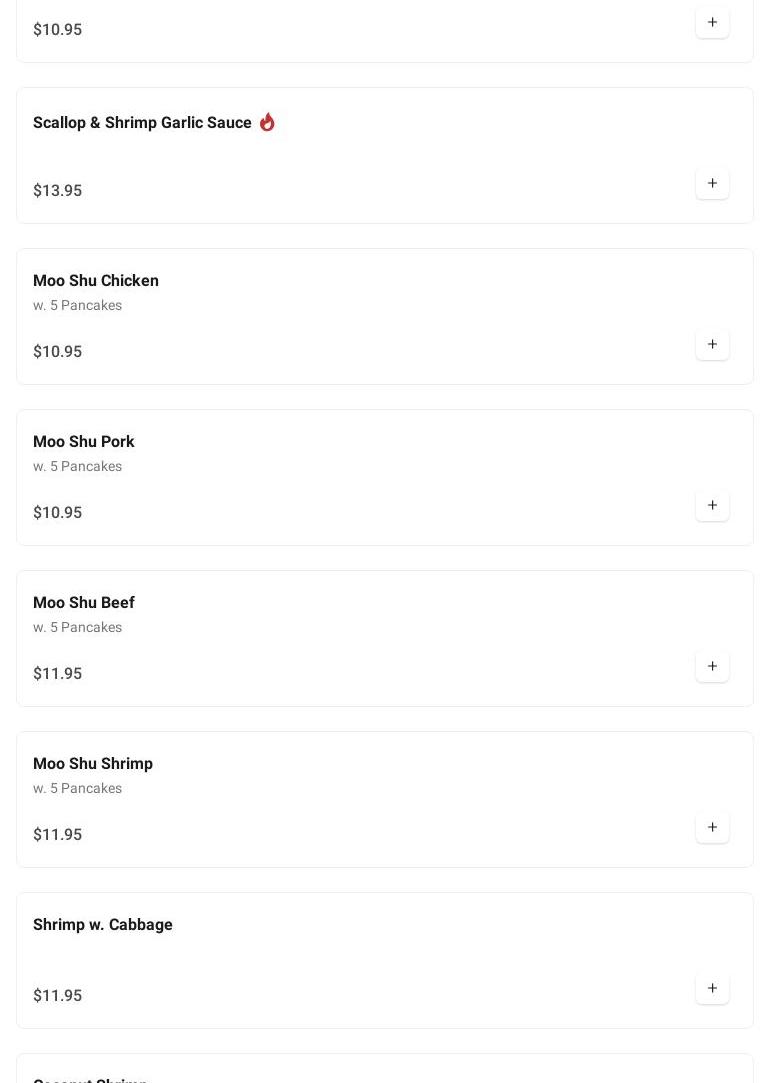Click plus icon on the top $10.95 item
This screenshot has width=770, height=1083.
[712, 23]
